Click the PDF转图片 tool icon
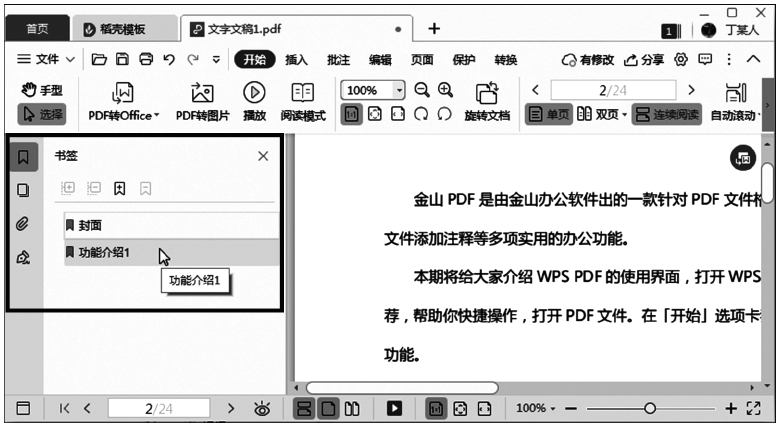The width and height of the screenshot is (781, 428). point(202,94)
